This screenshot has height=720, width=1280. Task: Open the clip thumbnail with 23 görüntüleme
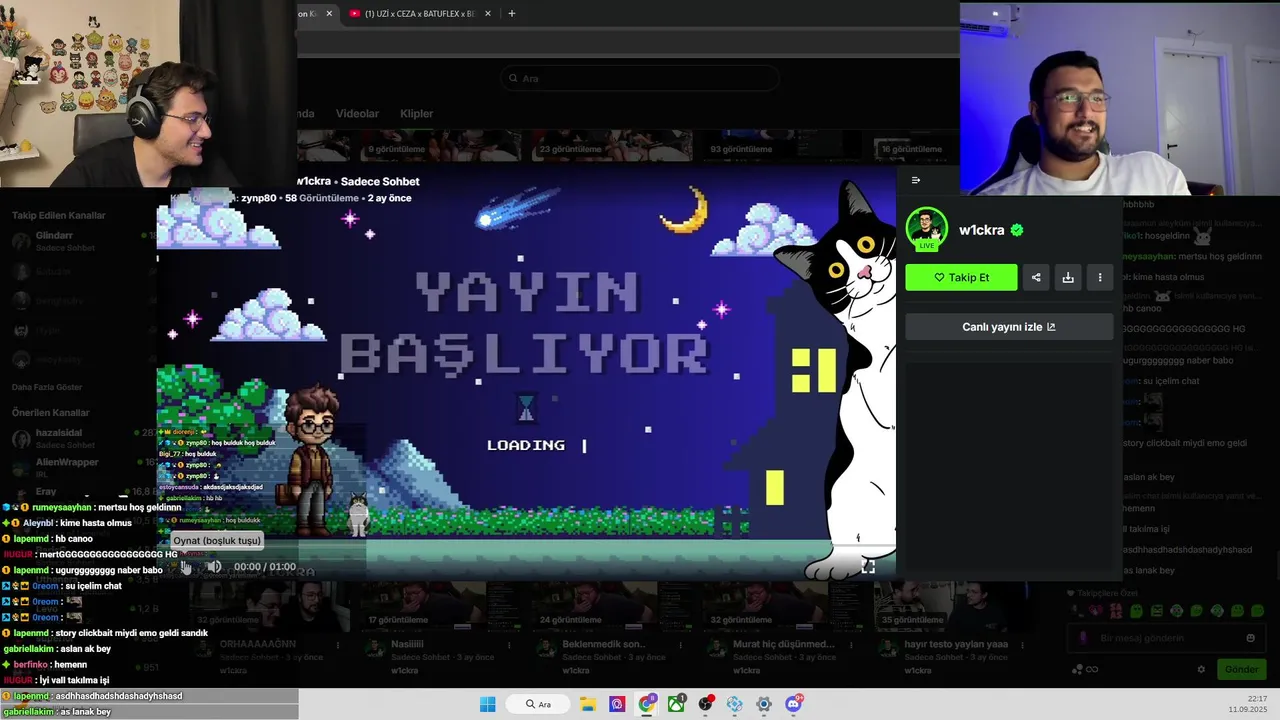(x=612, y=145)
